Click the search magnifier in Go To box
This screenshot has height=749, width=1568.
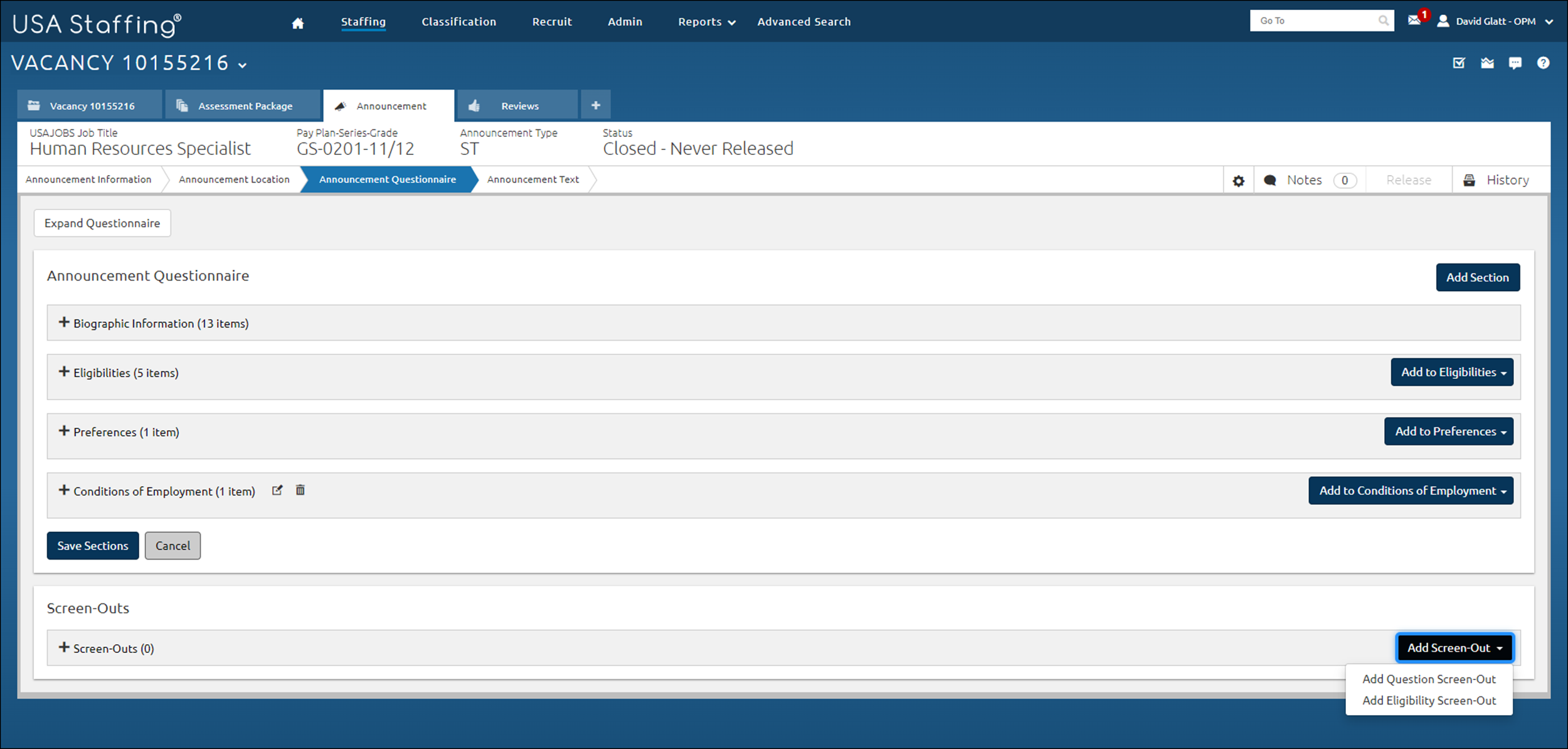click(1384, 21)
